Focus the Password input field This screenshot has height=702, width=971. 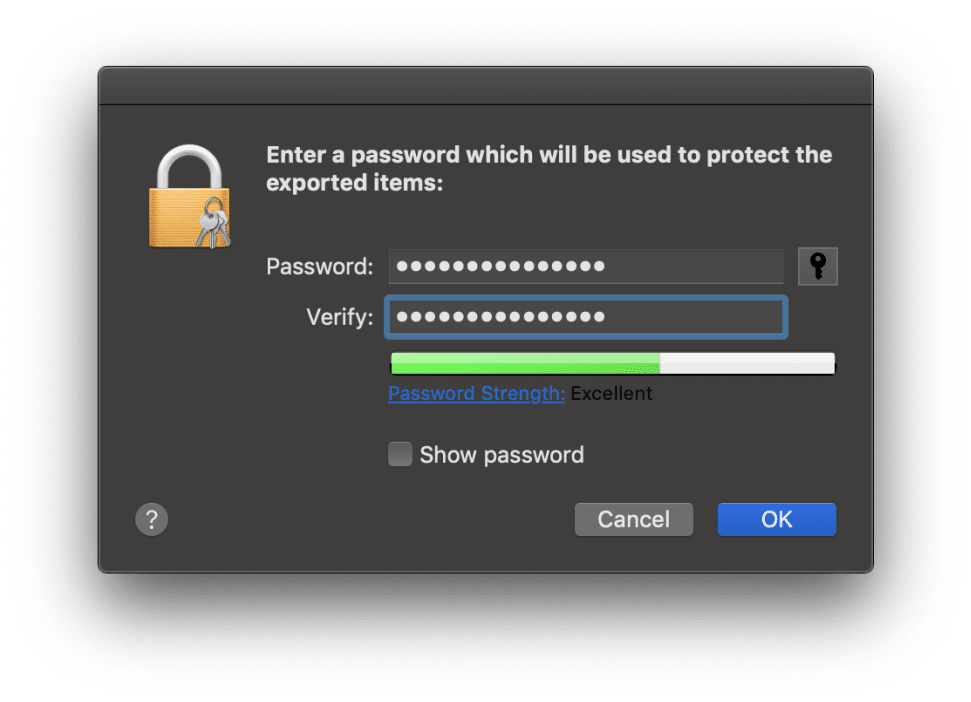[x=690, y=267]
